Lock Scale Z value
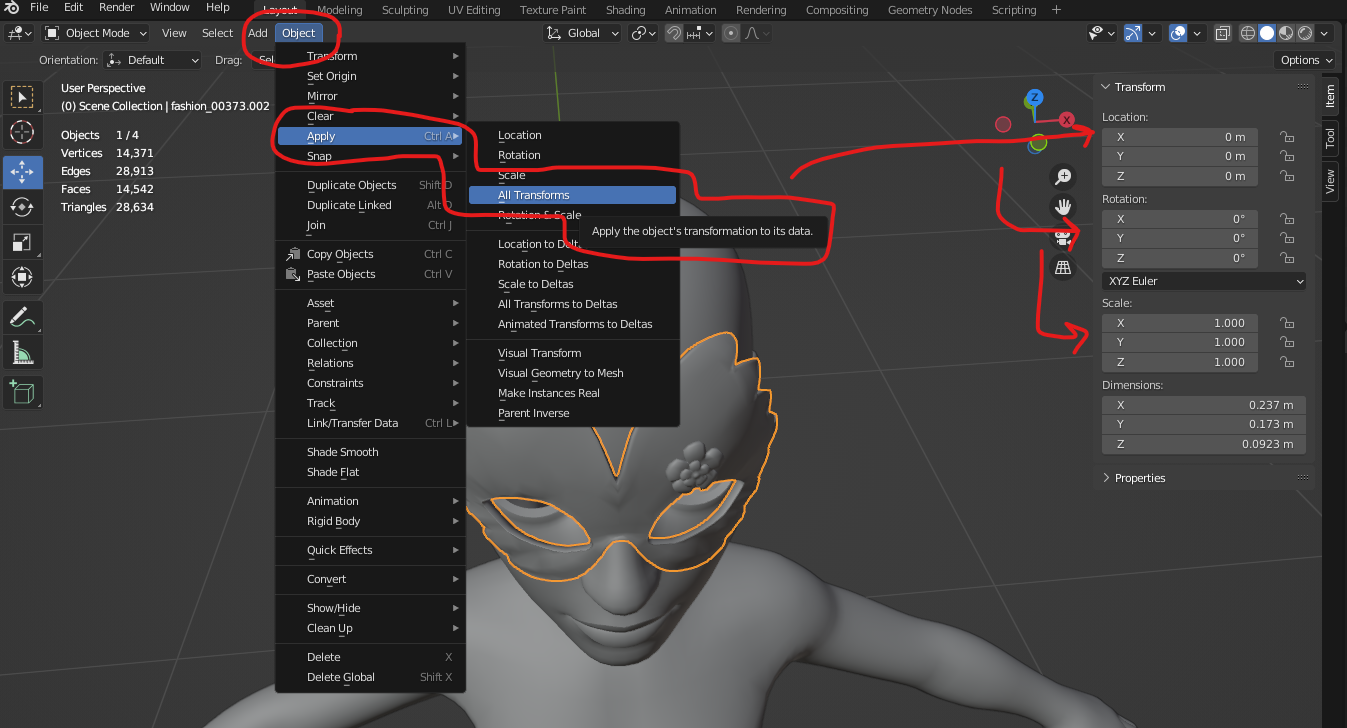 [x=1288, y=362]
